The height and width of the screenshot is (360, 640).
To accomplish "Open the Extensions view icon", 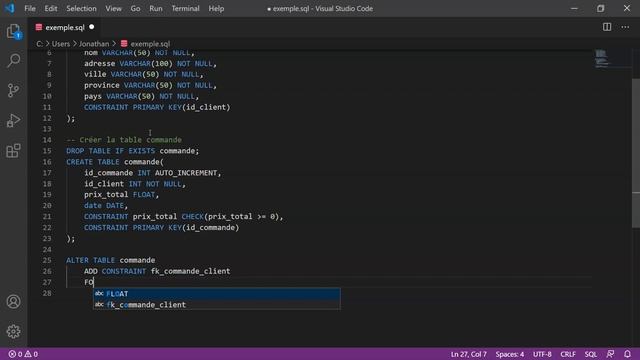I will click(x=13, y=151).
